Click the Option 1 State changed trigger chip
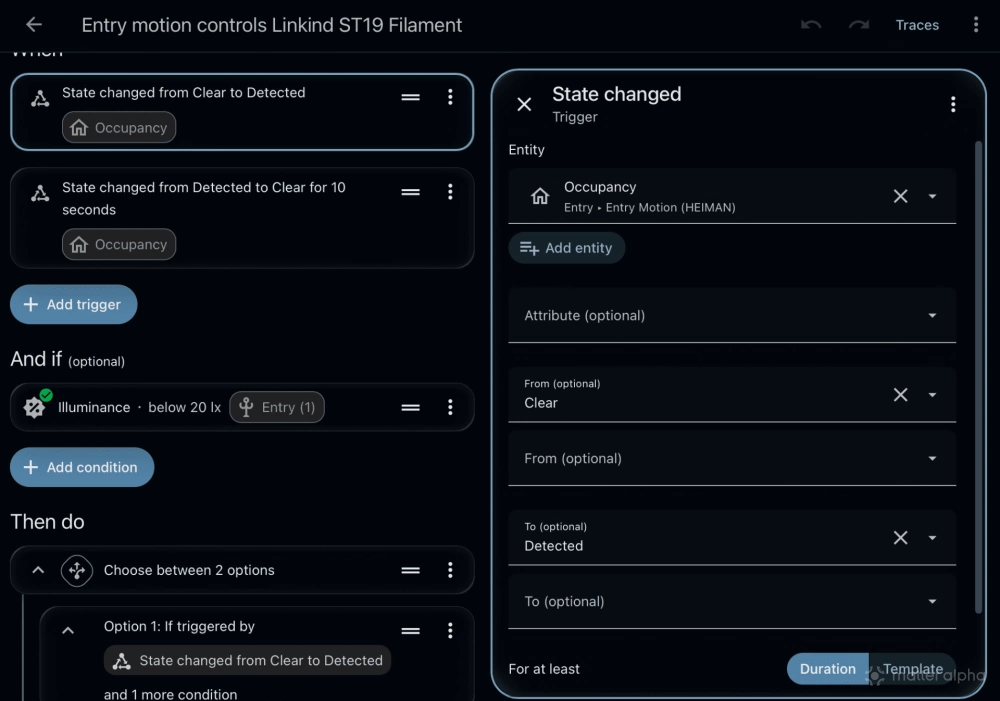1000x701 pixels. click(x=247, y=660)
